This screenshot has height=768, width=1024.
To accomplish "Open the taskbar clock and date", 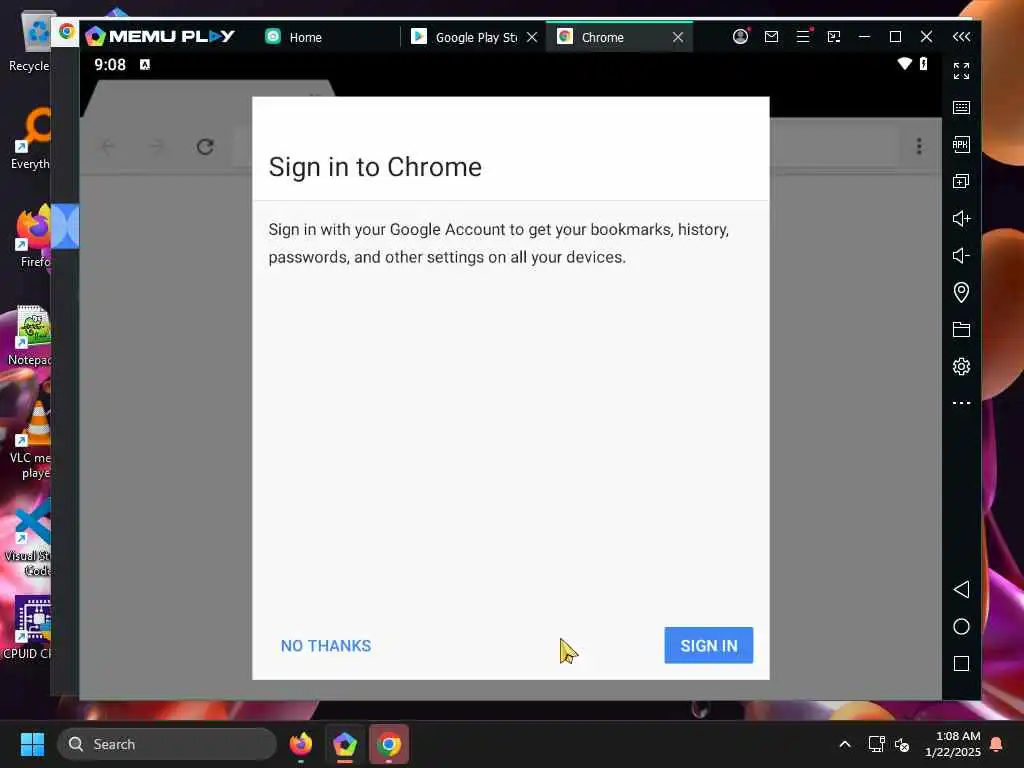I will (953, 744).
